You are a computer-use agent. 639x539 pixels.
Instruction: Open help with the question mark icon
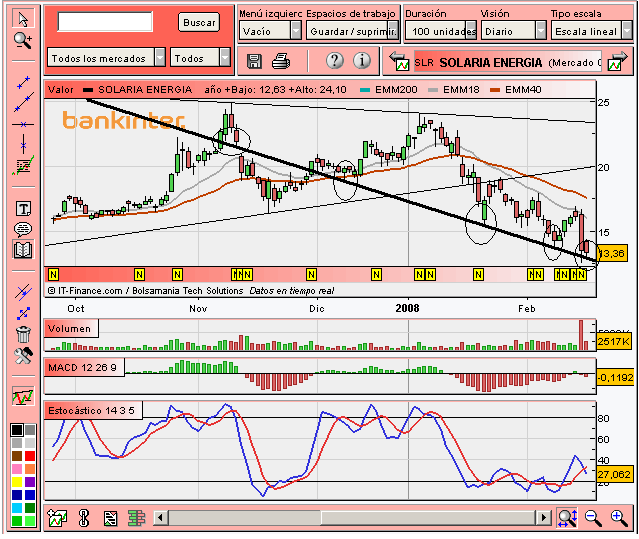click(x=335, y=61)
